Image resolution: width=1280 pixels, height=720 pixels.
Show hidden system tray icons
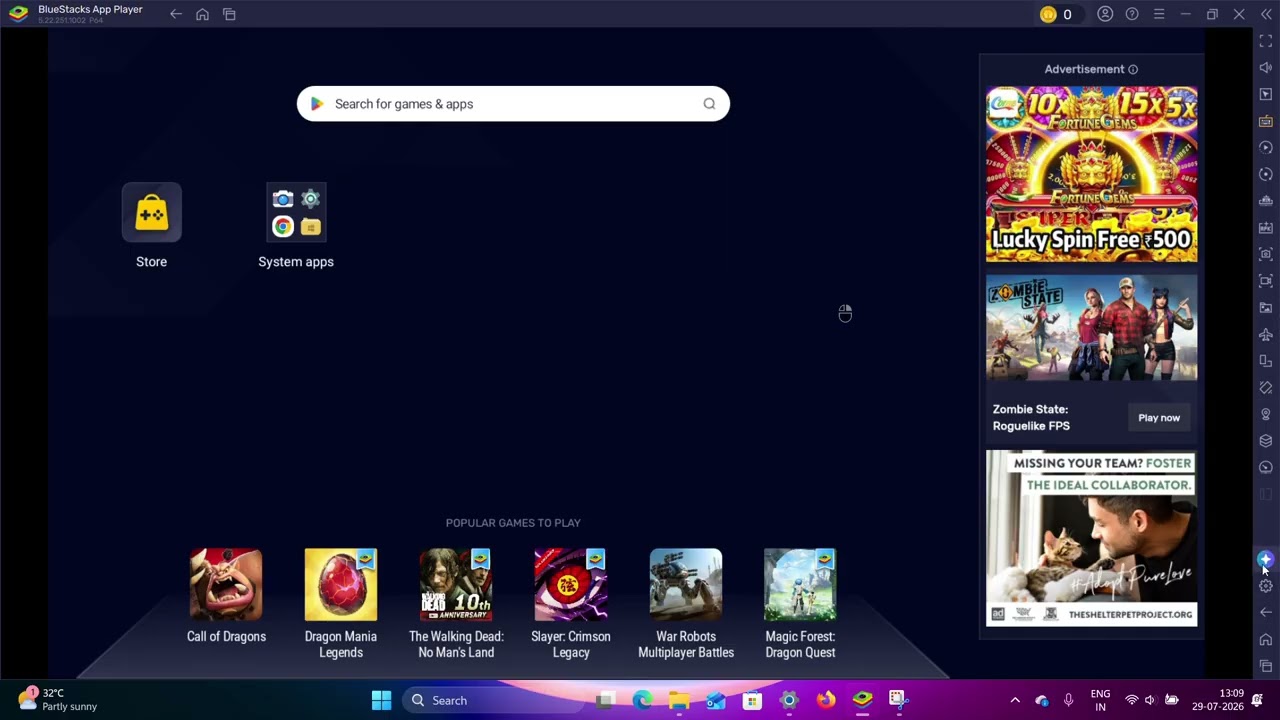pyautogui.click(x=1015, y=700)
